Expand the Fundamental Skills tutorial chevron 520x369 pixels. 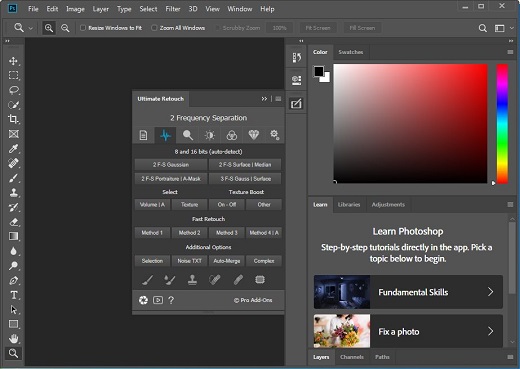(x=490, y=292)
